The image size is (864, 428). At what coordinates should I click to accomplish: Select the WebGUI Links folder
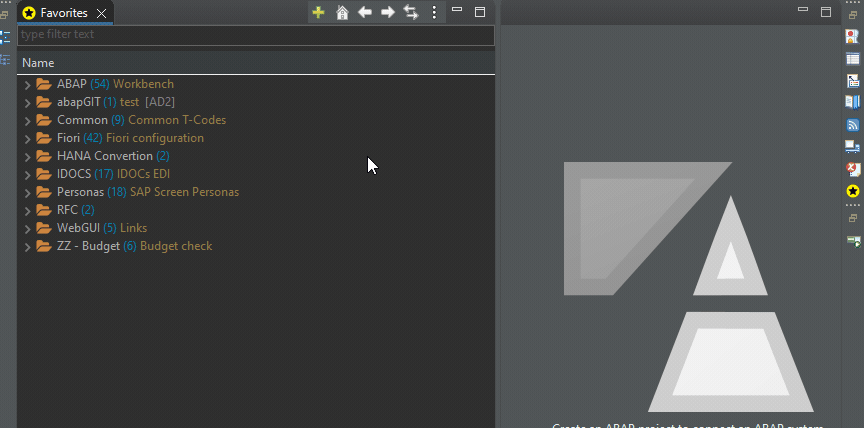[x=102, y=228]
